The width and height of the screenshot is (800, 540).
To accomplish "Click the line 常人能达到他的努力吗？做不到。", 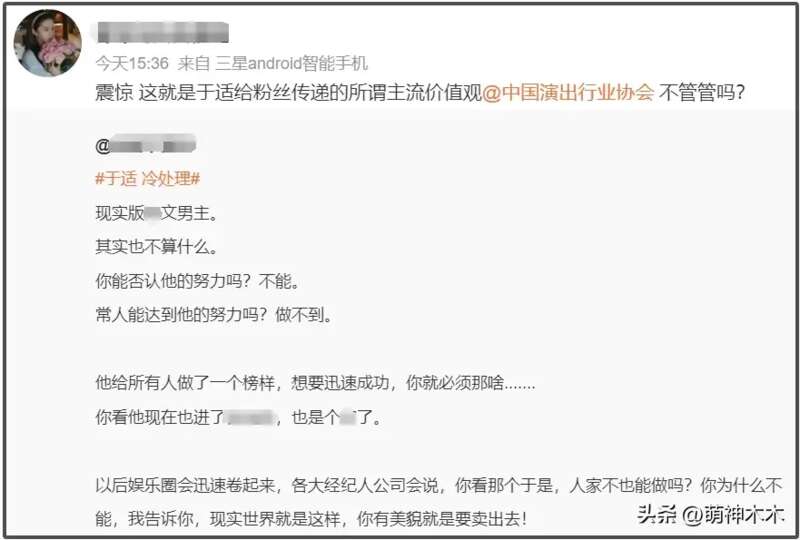I will tap(214, 315).
